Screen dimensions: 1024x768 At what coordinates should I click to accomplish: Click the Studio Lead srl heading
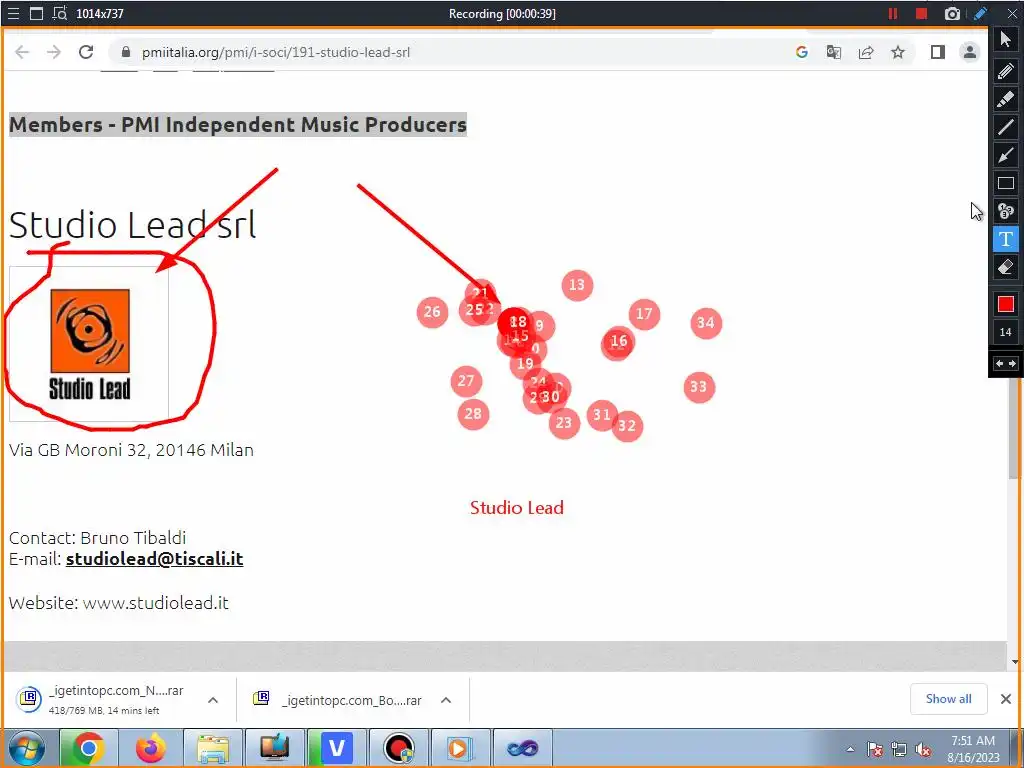point(133,225)
